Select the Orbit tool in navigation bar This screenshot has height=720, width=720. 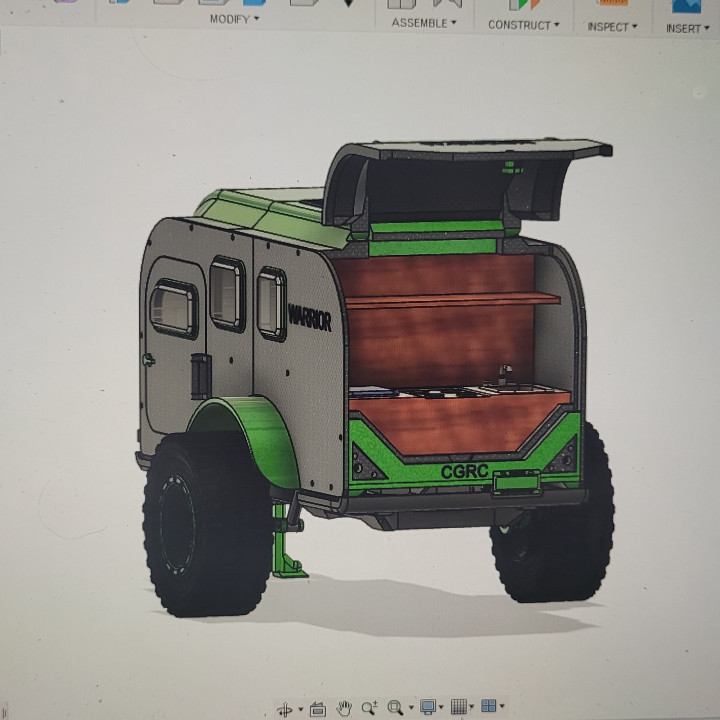[x=285, y=709]
